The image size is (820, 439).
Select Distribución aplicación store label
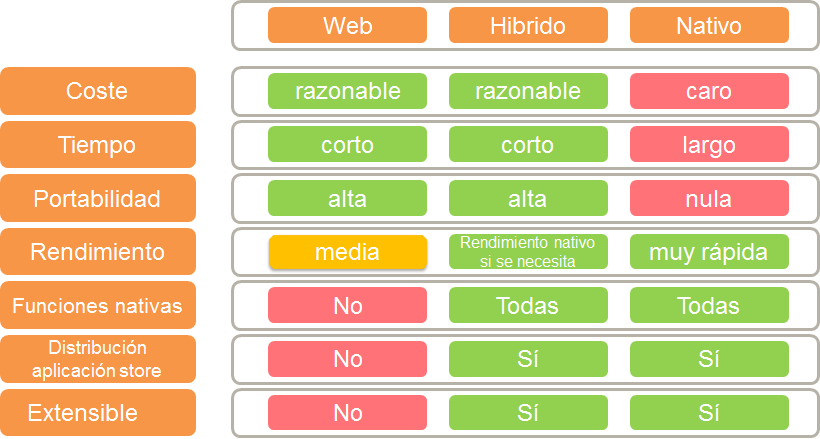pyautogui.click(x=97, y=359)
